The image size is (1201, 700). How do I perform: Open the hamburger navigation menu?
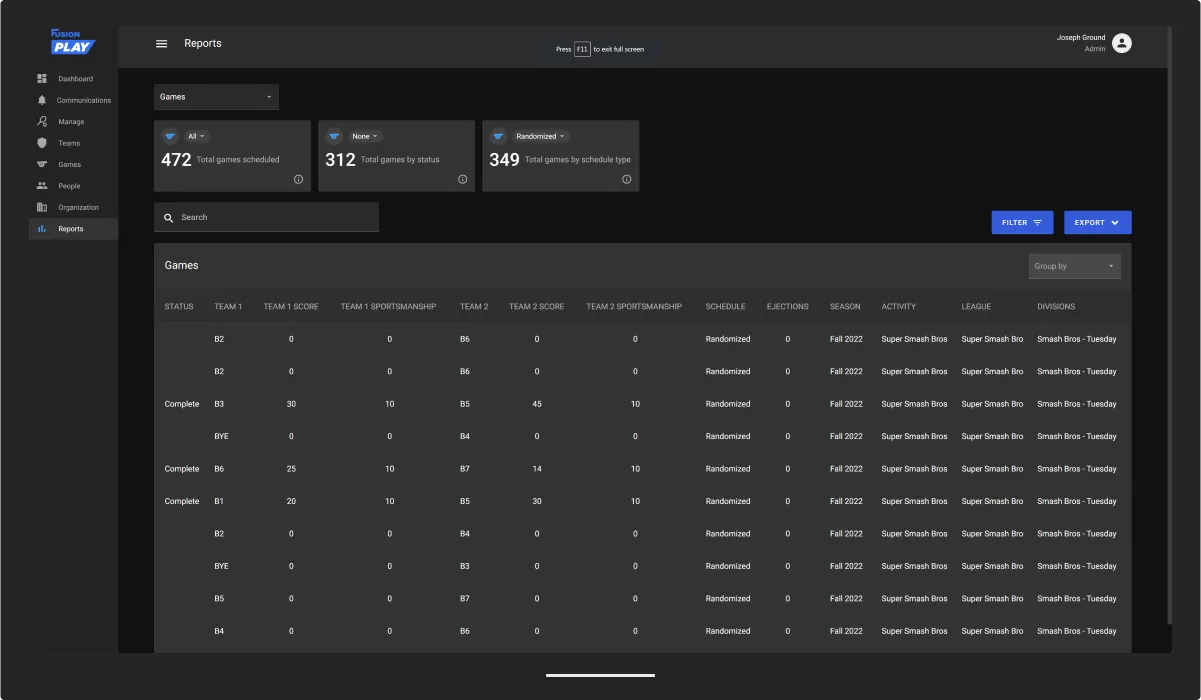click(161, 43)
